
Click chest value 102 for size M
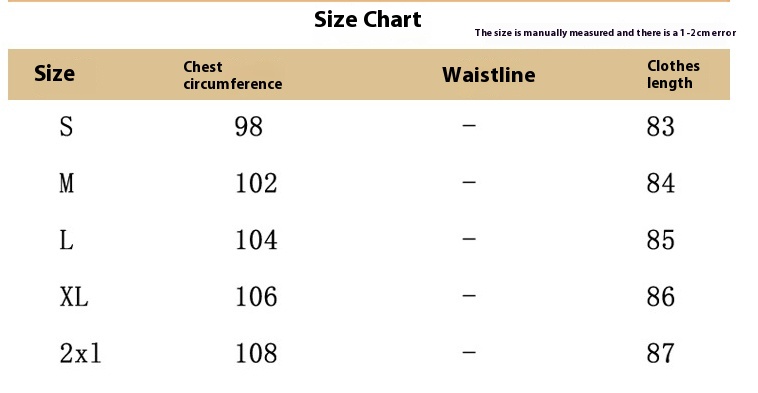256,183
